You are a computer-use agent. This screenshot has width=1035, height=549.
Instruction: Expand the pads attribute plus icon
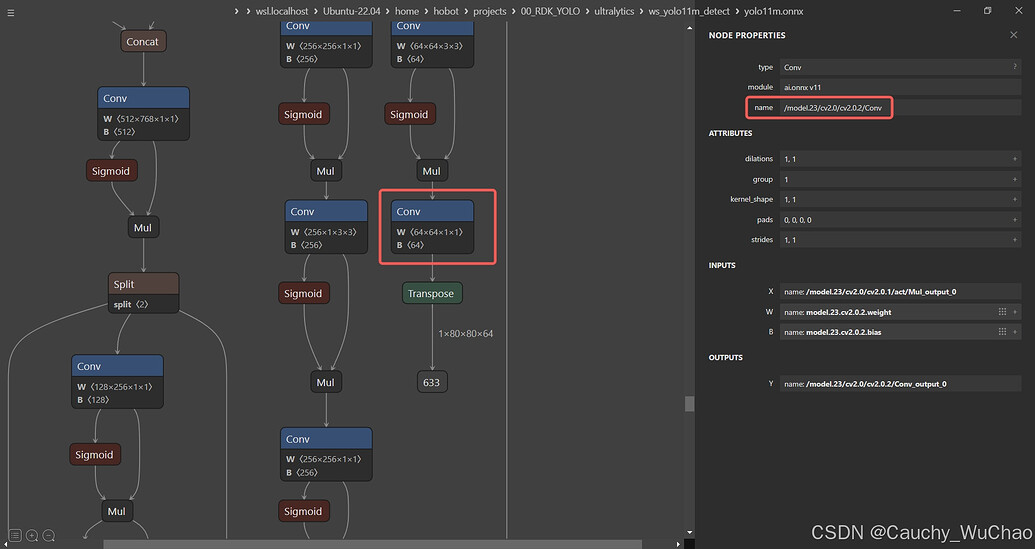[x=1014, y=219]
